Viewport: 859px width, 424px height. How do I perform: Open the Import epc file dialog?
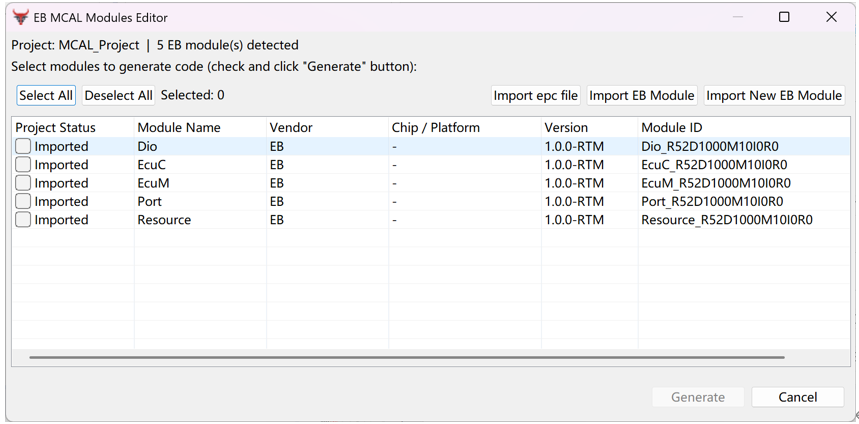[535, 95]
